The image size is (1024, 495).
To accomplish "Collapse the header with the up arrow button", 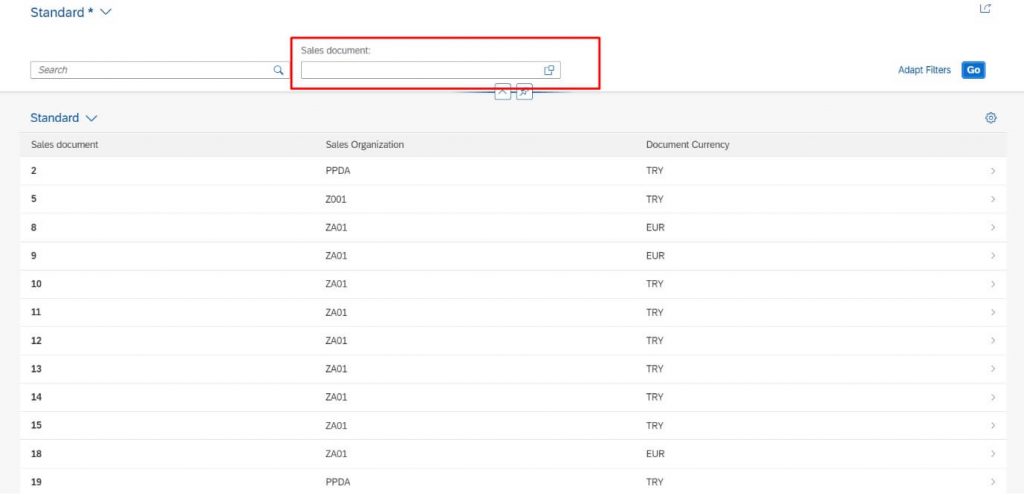I will pos(502,92).
